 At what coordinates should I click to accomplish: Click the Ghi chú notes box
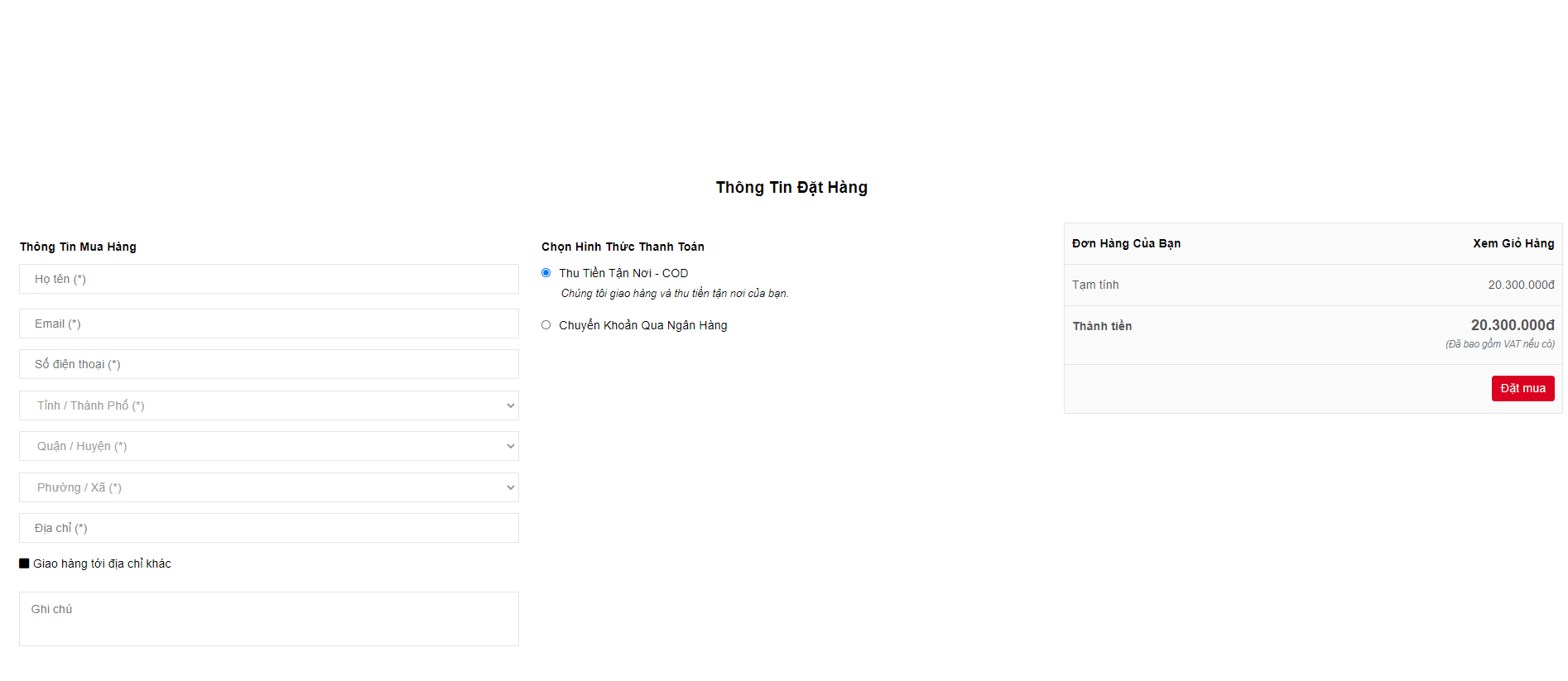tap(268, 618)
